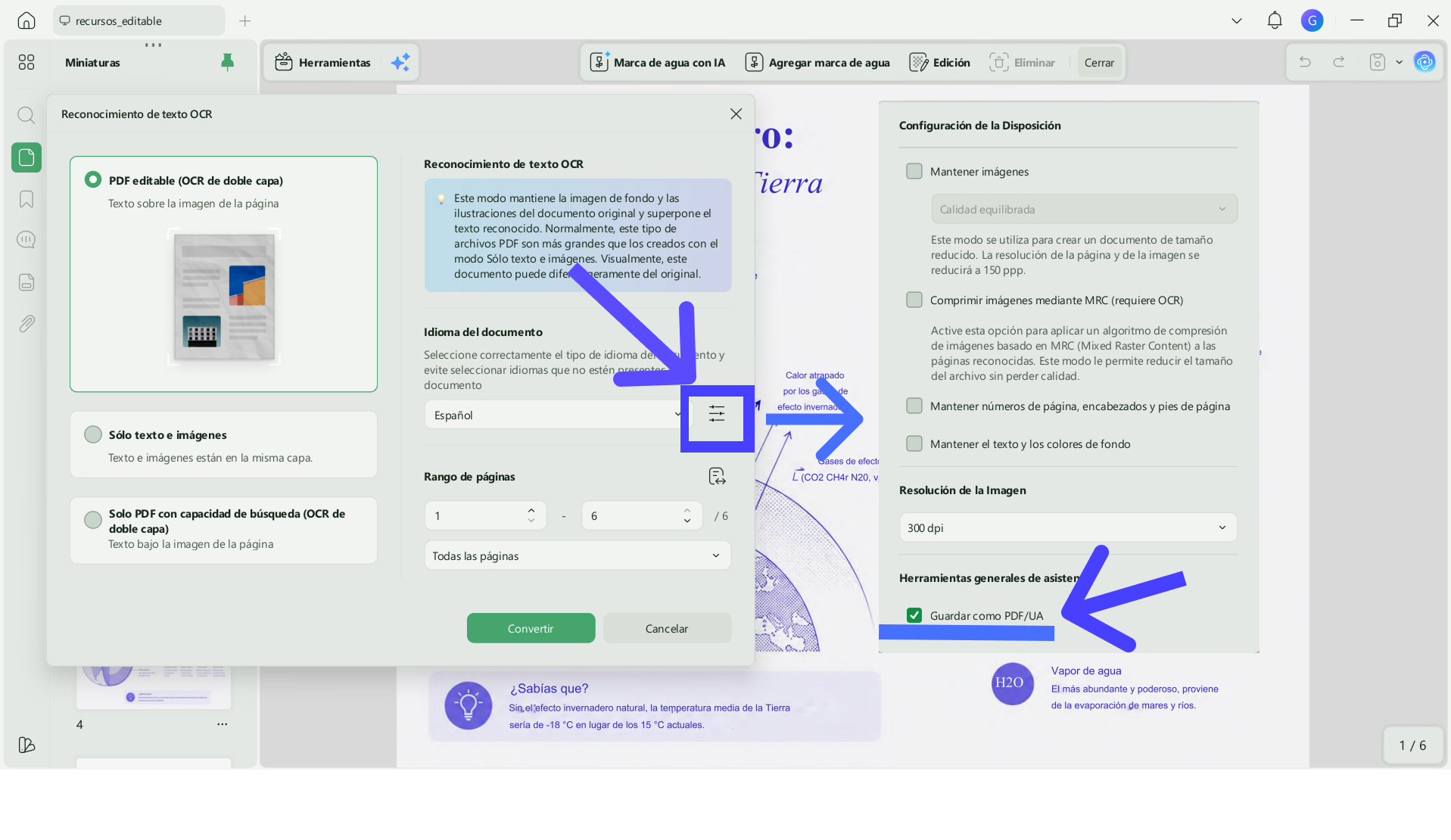Open custom page range icon

click(717, 476)
